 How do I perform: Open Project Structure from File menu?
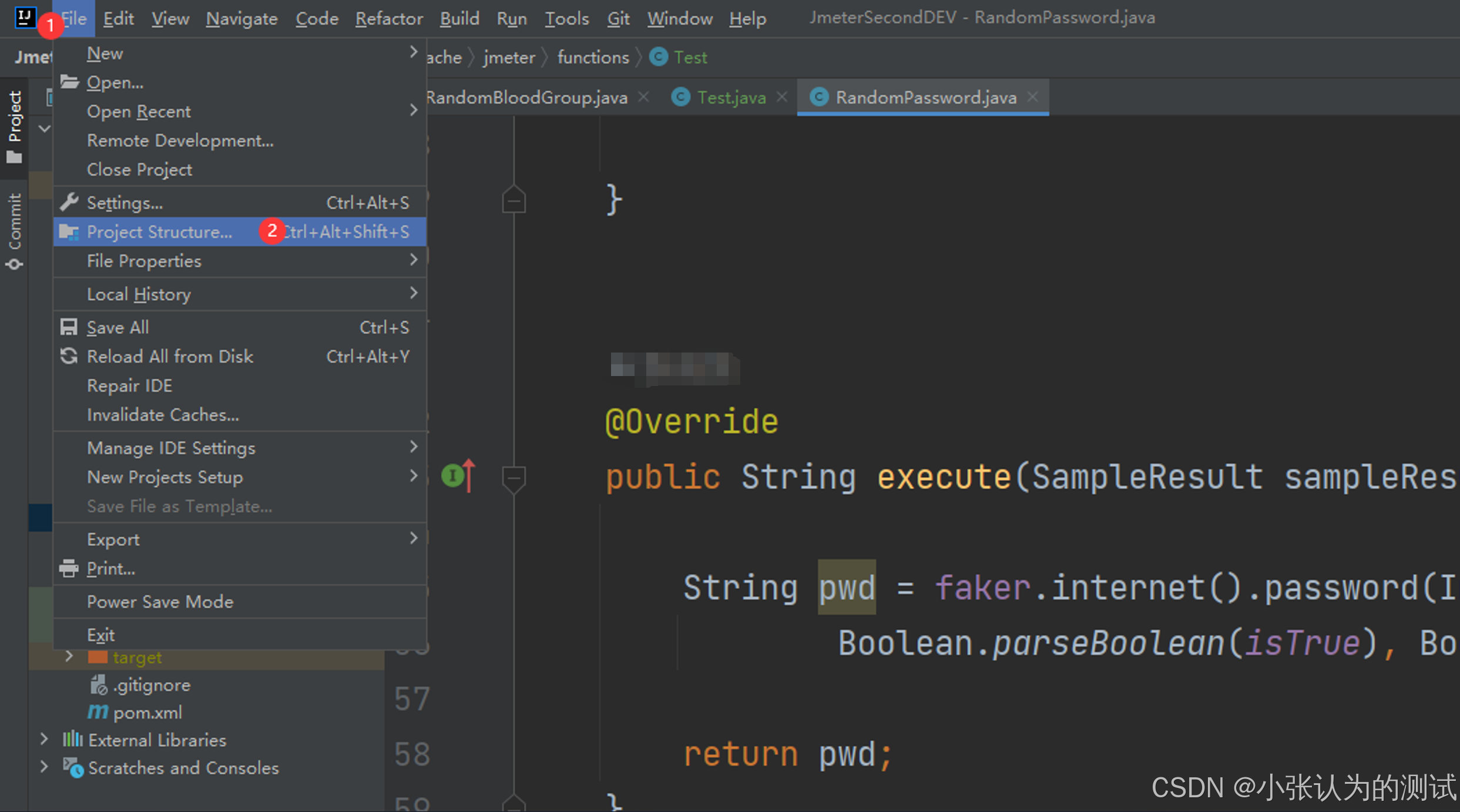pos(159,232)
